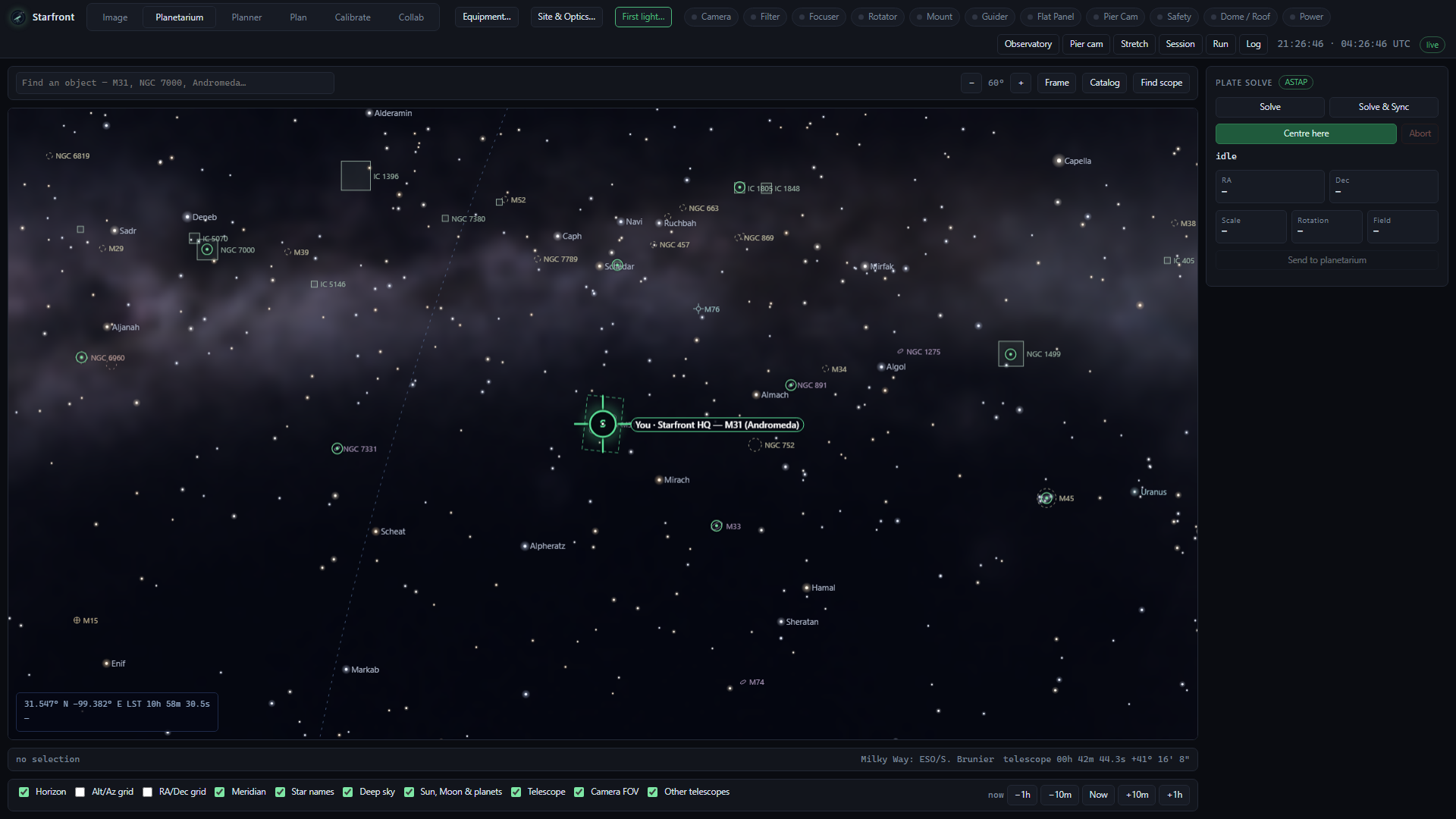
Task: Toggle the Meridian checkbox
Action: coord(220,792)
